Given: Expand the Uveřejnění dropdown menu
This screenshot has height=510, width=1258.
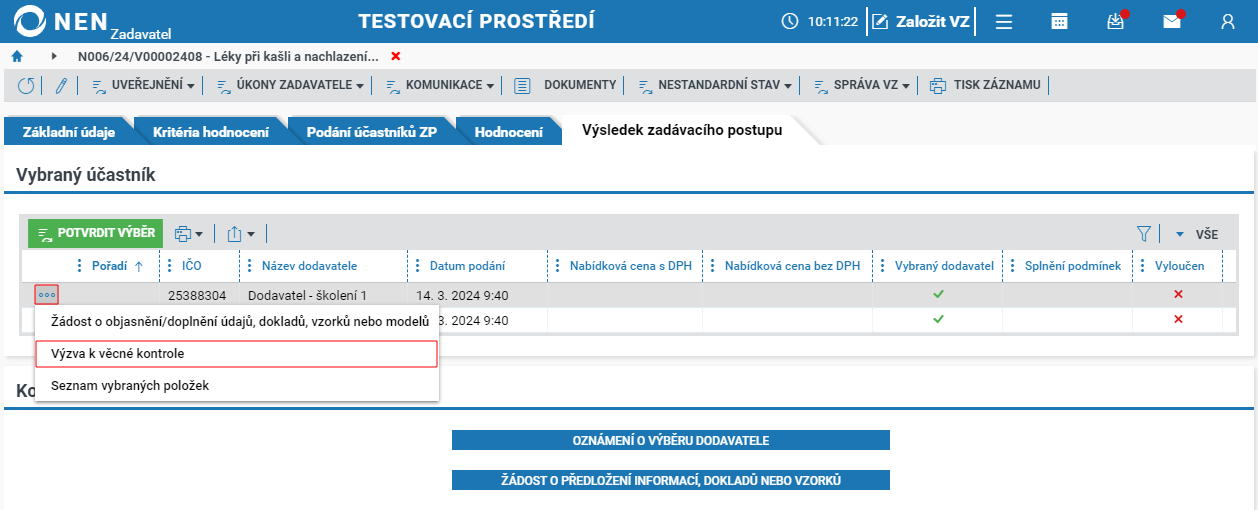Looking at the screenshot, I should pos(144,85).
